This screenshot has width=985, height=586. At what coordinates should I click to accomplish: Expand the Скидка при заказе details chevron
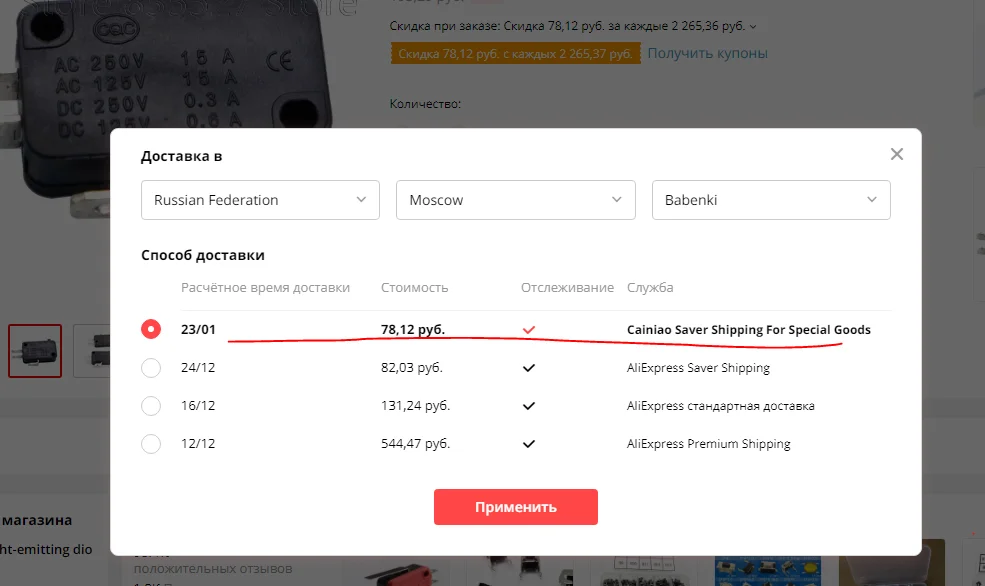[753, 27]
